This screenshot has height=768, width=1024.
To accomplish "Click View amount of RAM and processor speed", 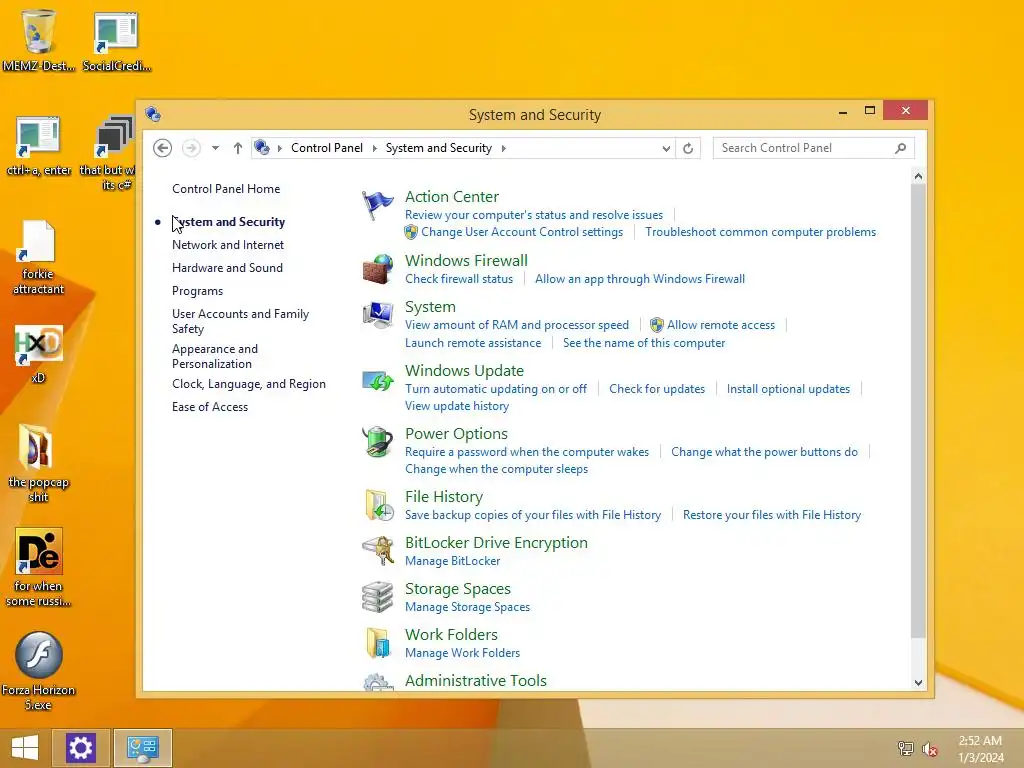I will 517,325.
